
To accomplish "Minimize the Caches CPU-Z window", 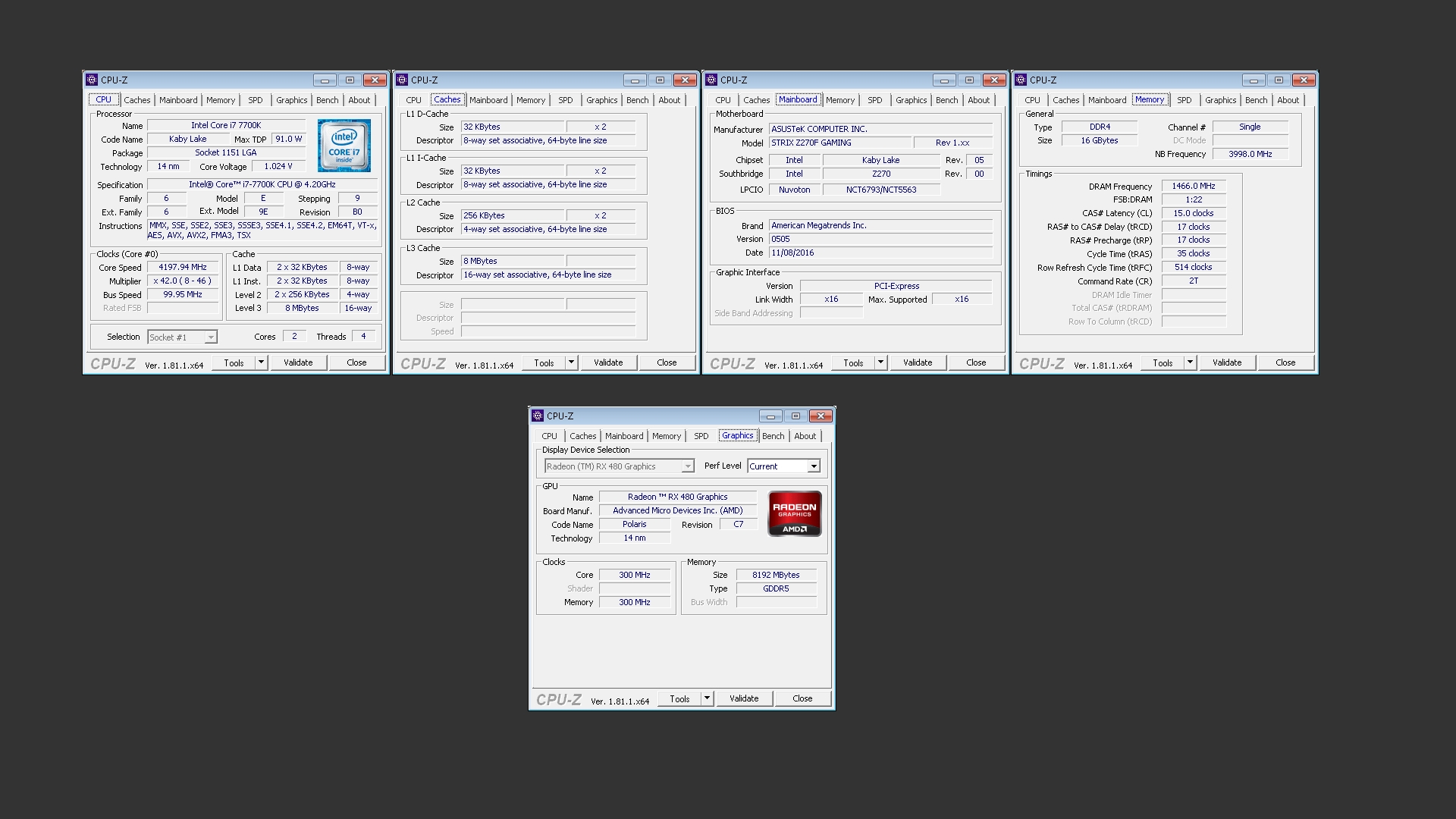I will (635, 80).
